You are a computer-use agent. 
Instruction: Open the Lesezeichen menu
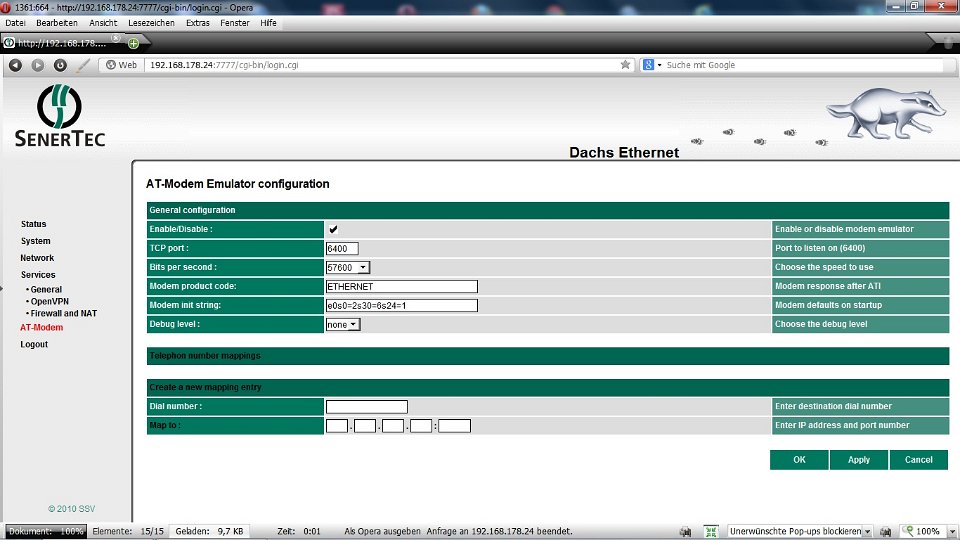point(152,22)
